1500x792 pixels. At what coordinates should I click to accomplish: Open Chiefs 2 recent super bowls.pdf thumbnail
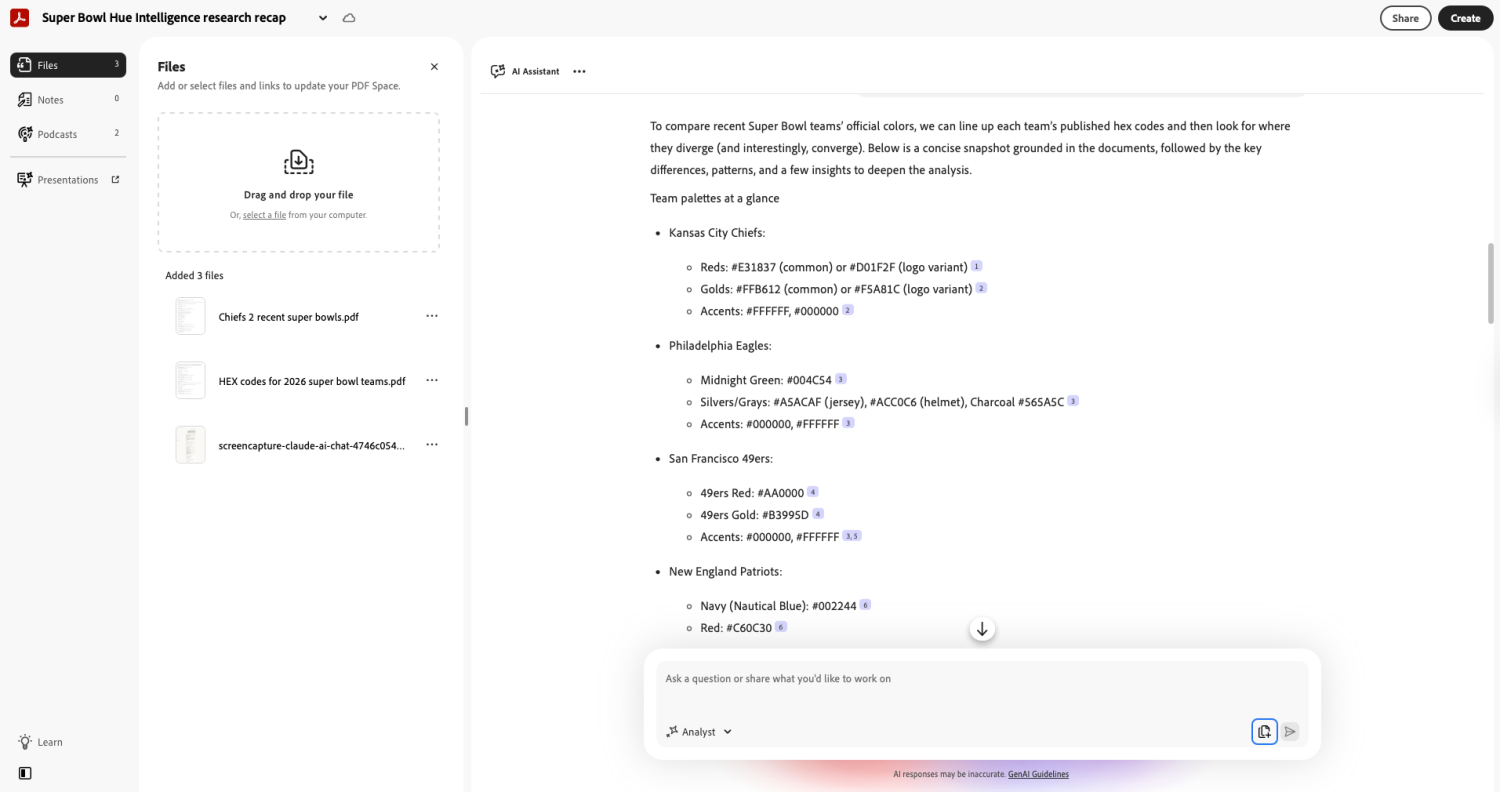coord(190,316)
